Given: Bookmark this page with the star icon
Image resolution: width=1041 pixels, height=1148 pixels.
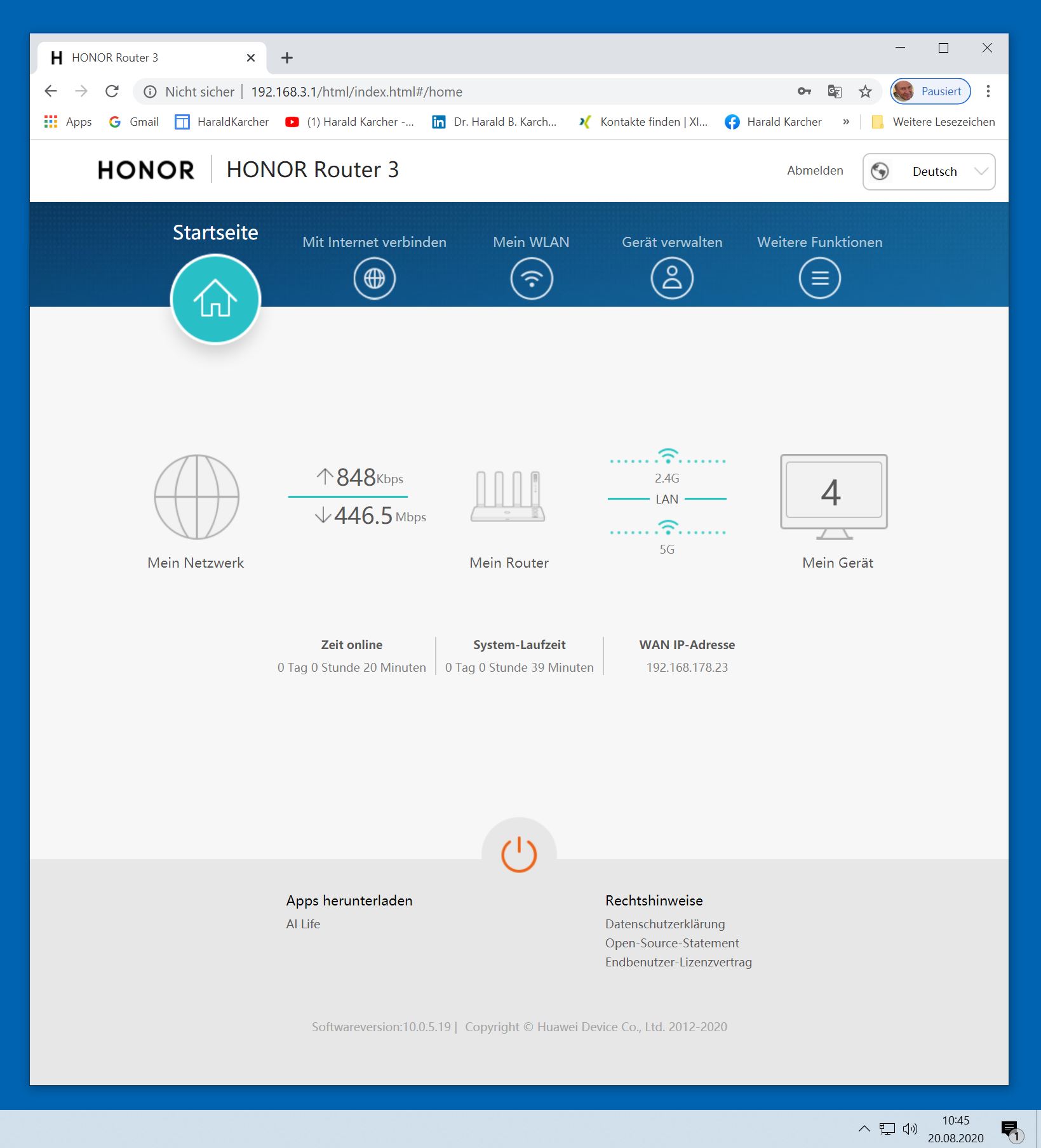Looking at the screenshot, I should tap(865, 91).
